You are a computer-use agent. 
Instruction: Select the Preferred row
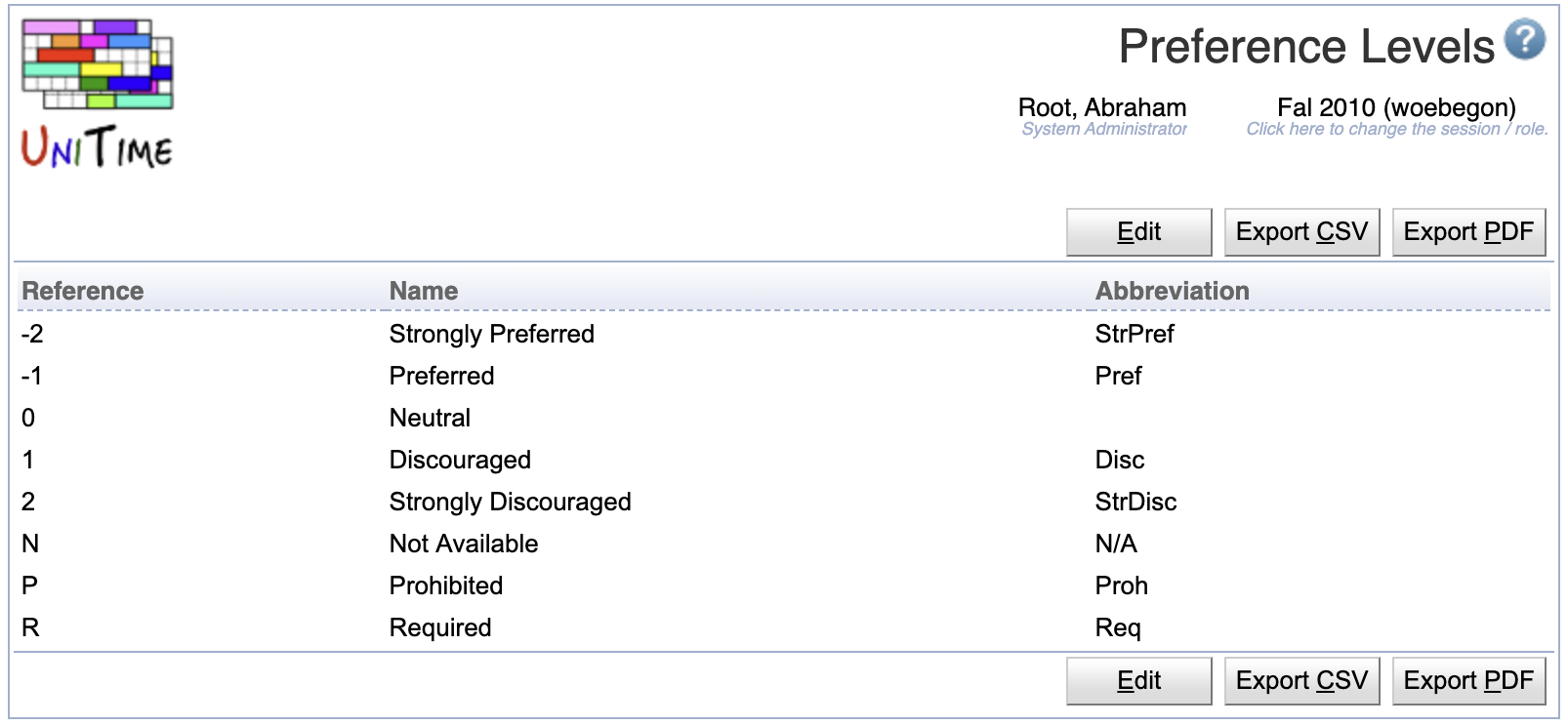click(x=784, y=376)
